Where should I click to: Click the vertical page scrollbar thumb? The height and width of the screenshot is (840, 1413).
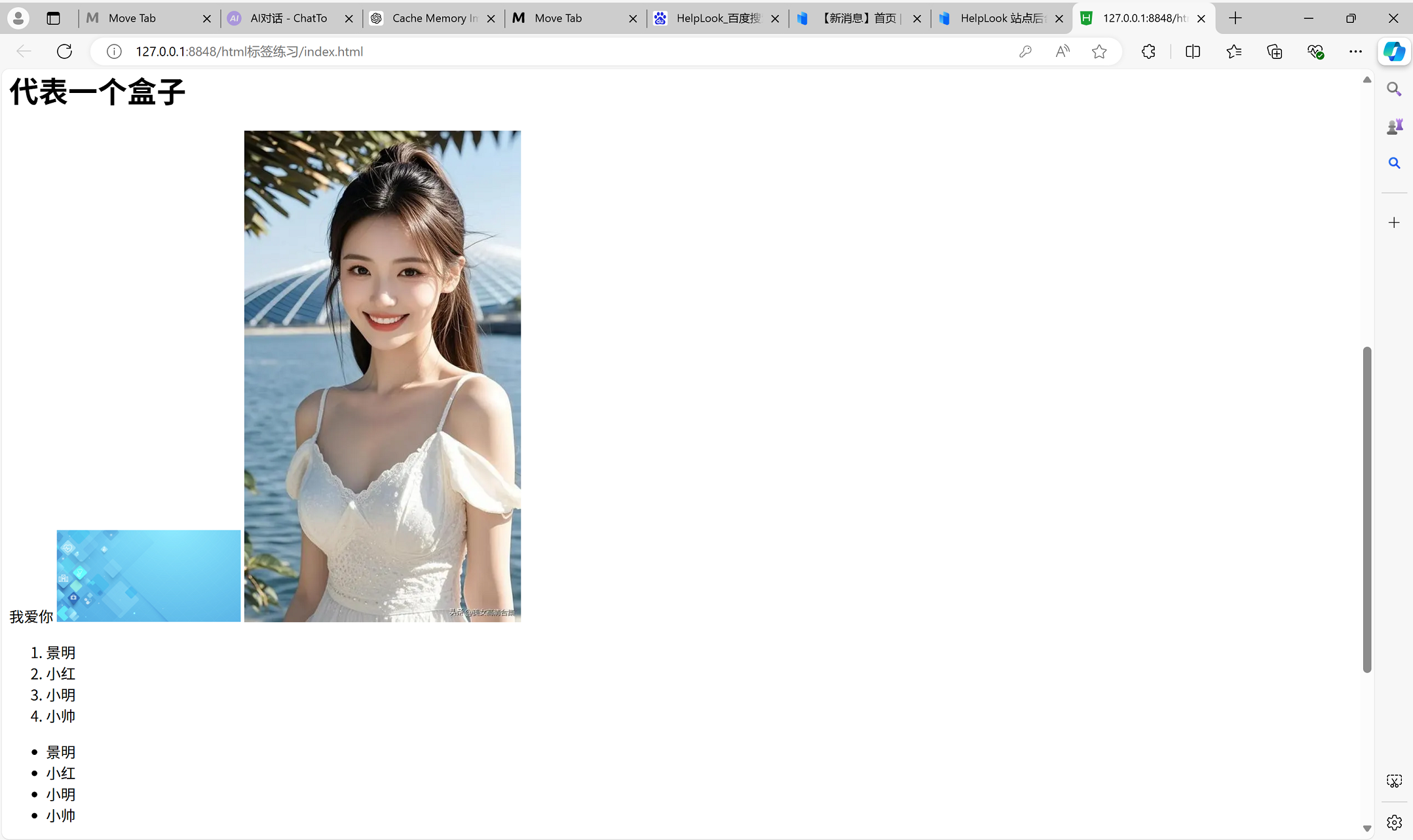tap(1366, 509)
